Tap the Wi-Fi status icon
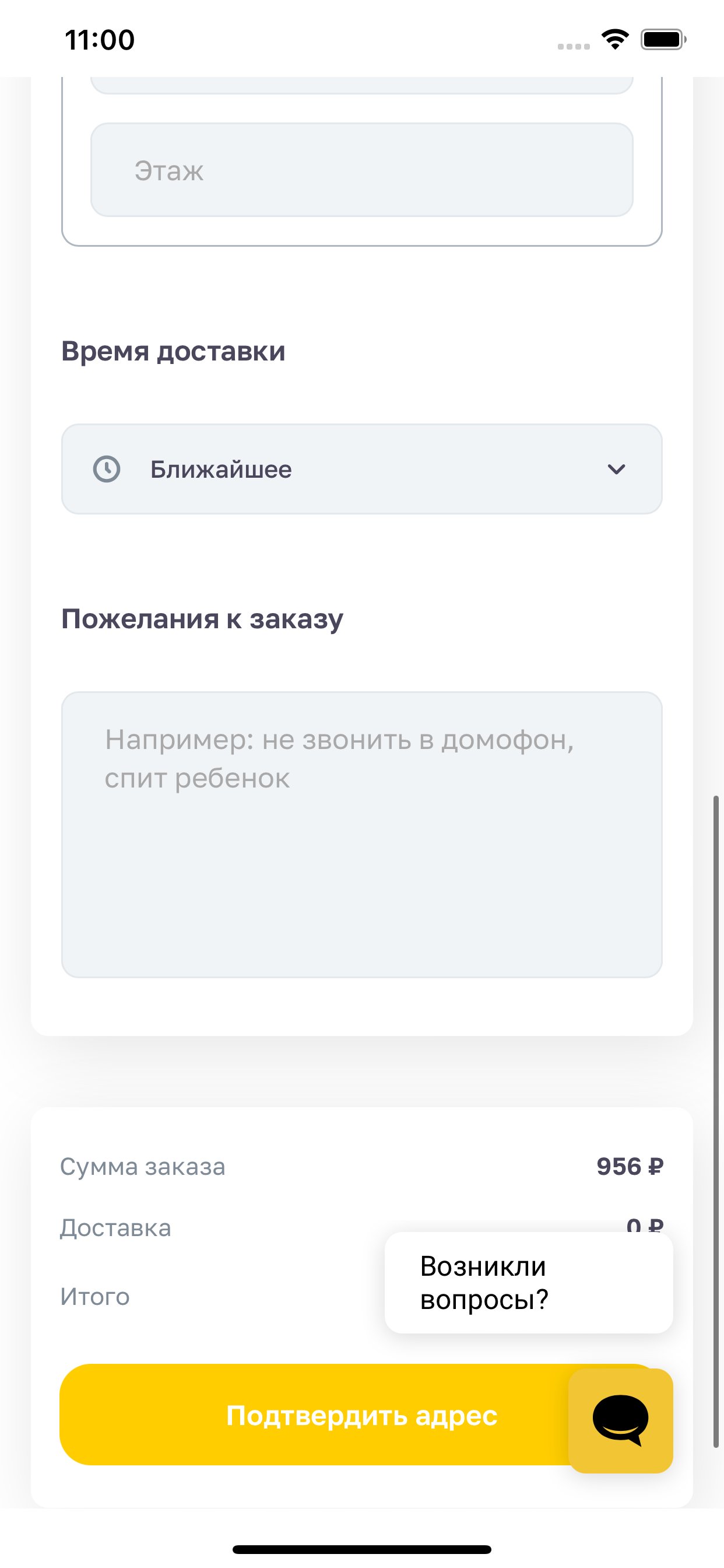 pos(615,40)
